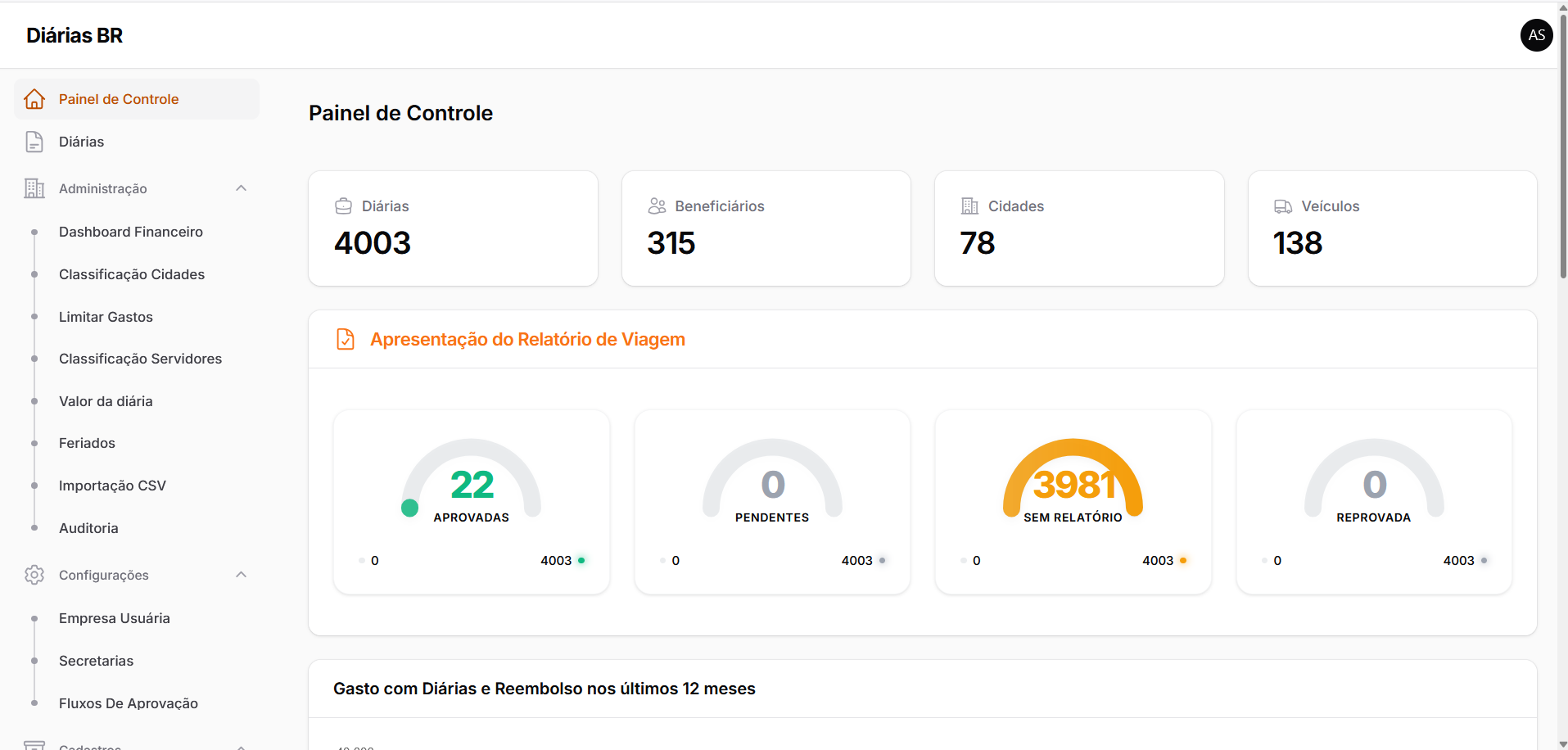Open Dashboard Financeiro
Viewport: 1568px width, 750px height.
[131, 232]
